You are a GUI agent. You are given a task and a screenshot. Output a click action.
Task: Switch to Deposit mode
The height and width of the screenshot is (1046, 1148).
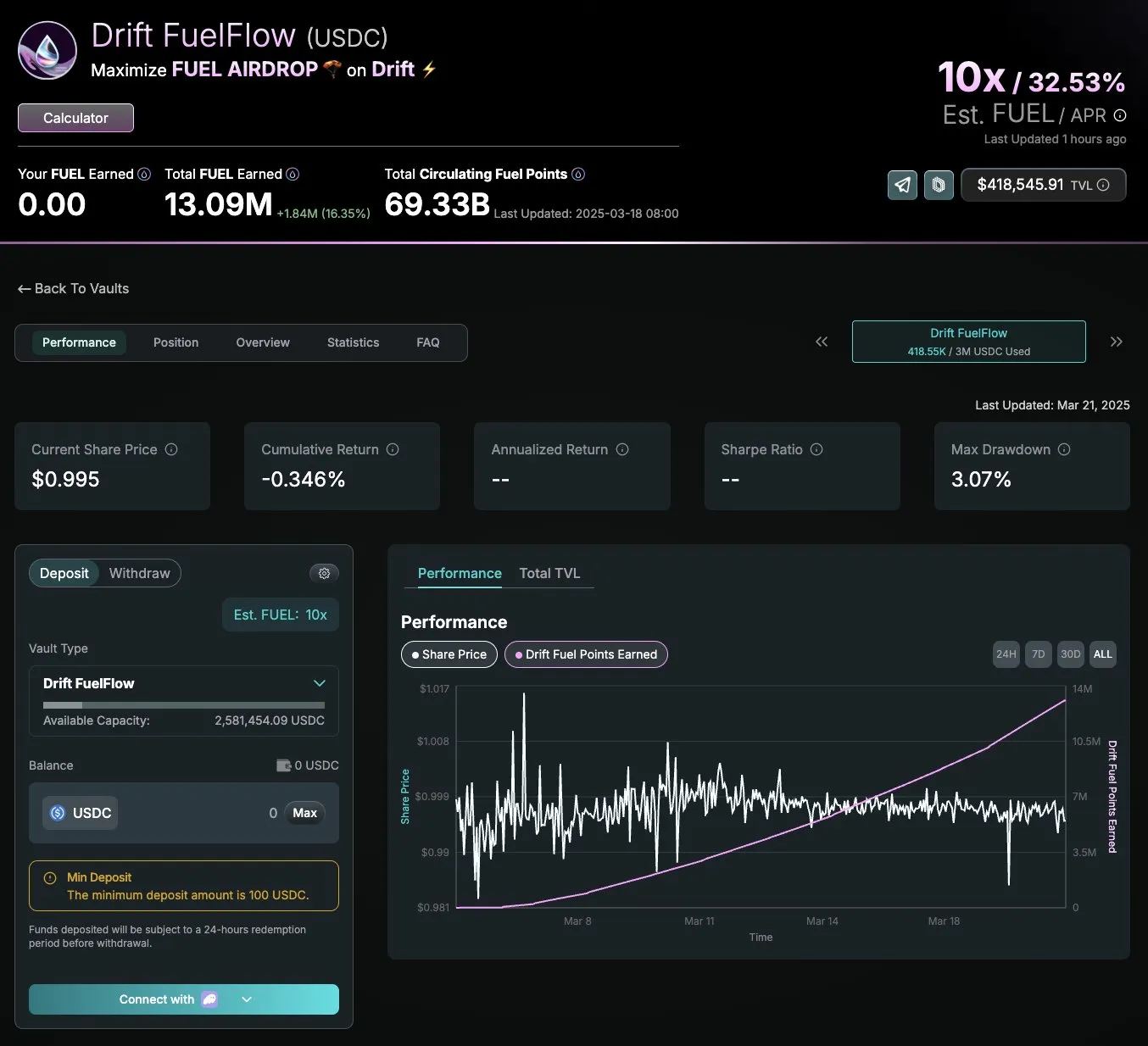pyautogui.click(x=64, y=573)
